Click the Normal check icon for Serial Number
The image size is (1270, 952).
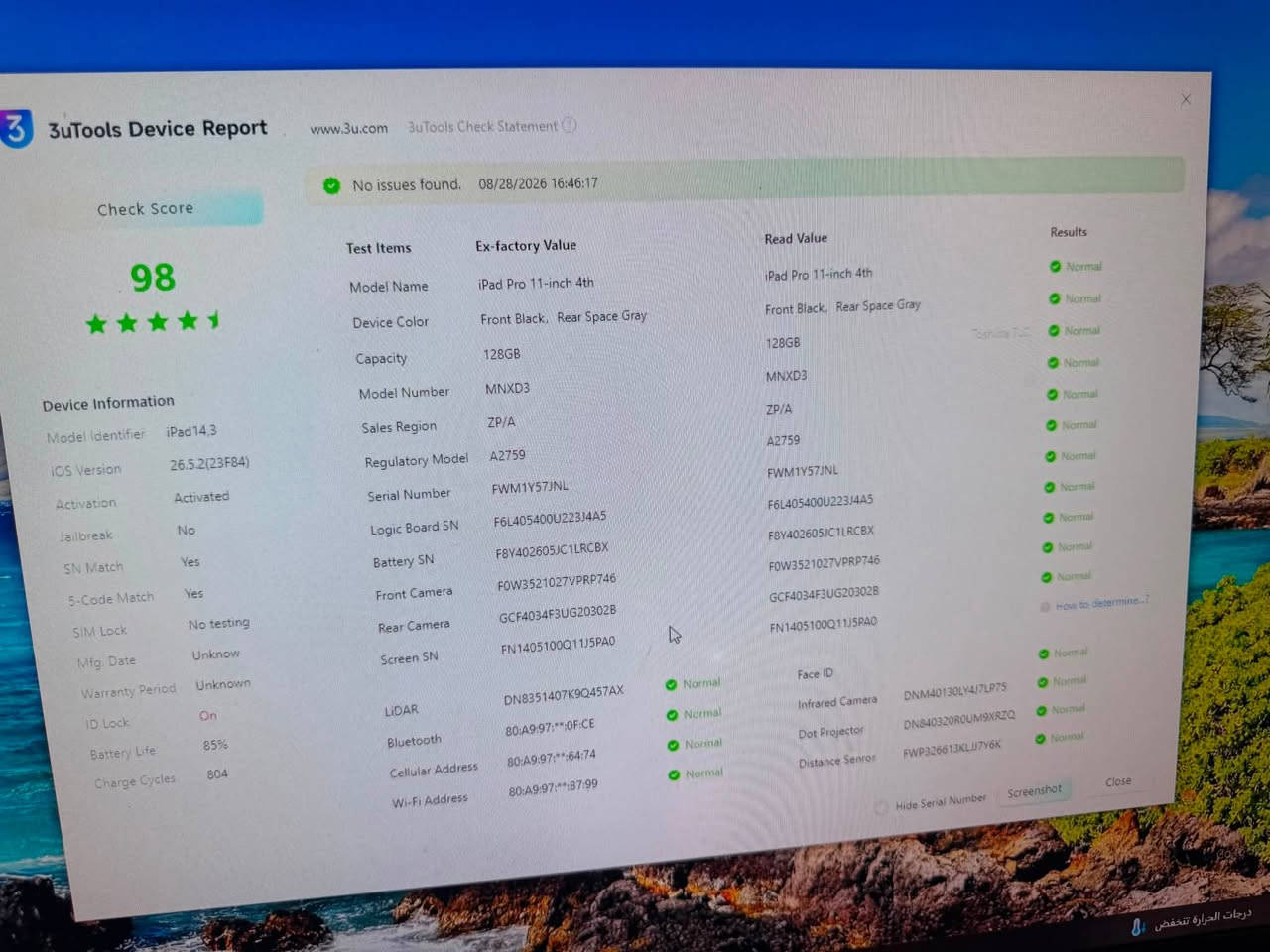(x=1050, y=456)
